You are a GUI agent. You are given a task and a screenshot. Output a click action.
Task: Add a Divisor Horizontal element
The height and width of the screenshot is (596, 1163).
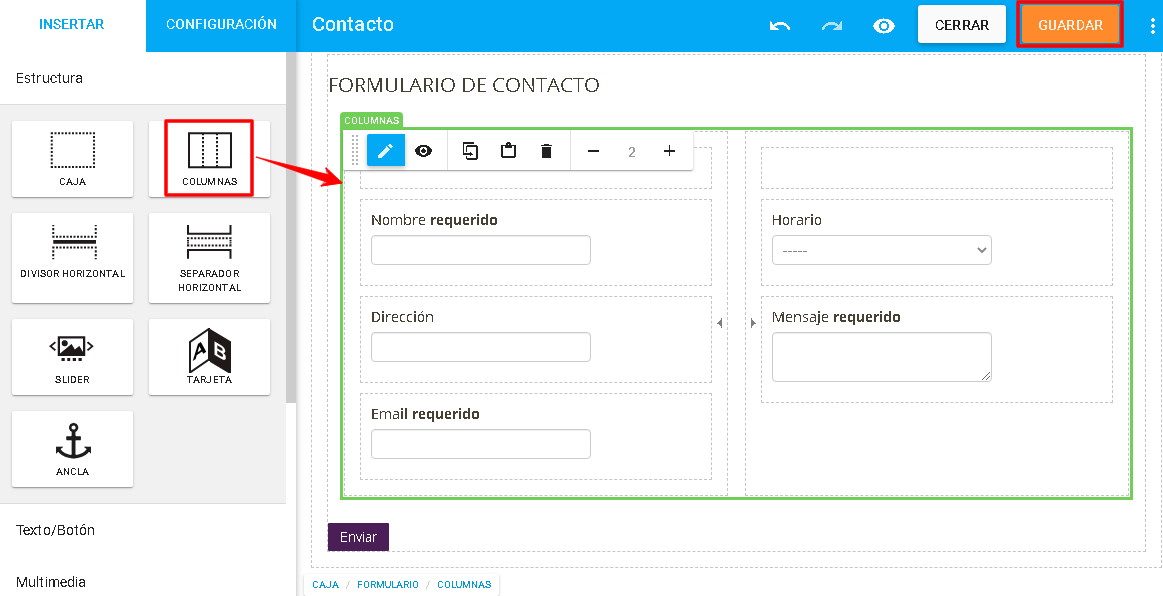73,257
